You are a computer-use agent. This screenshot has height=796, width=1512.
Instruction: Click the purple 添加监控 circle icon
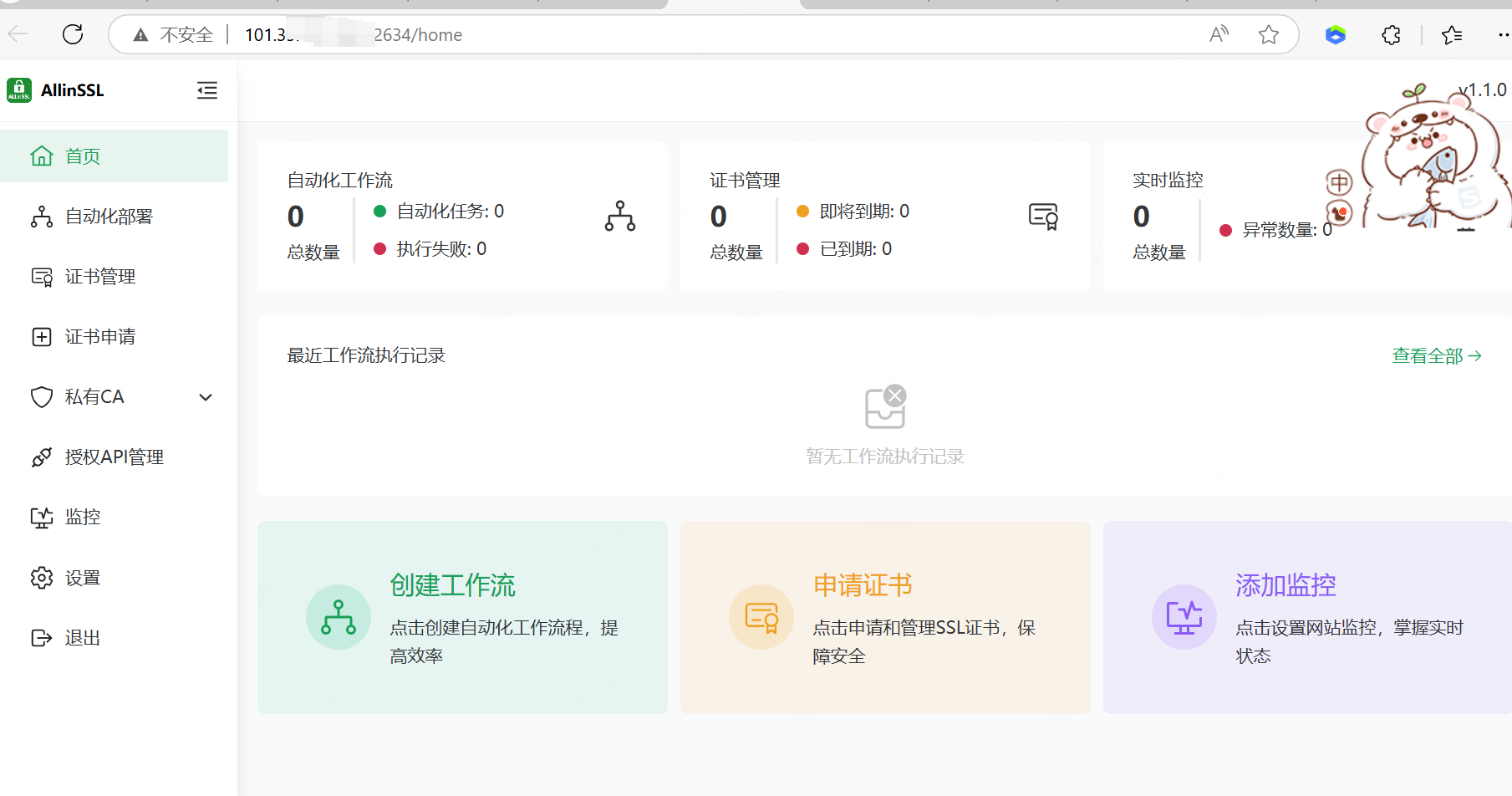1184,617
